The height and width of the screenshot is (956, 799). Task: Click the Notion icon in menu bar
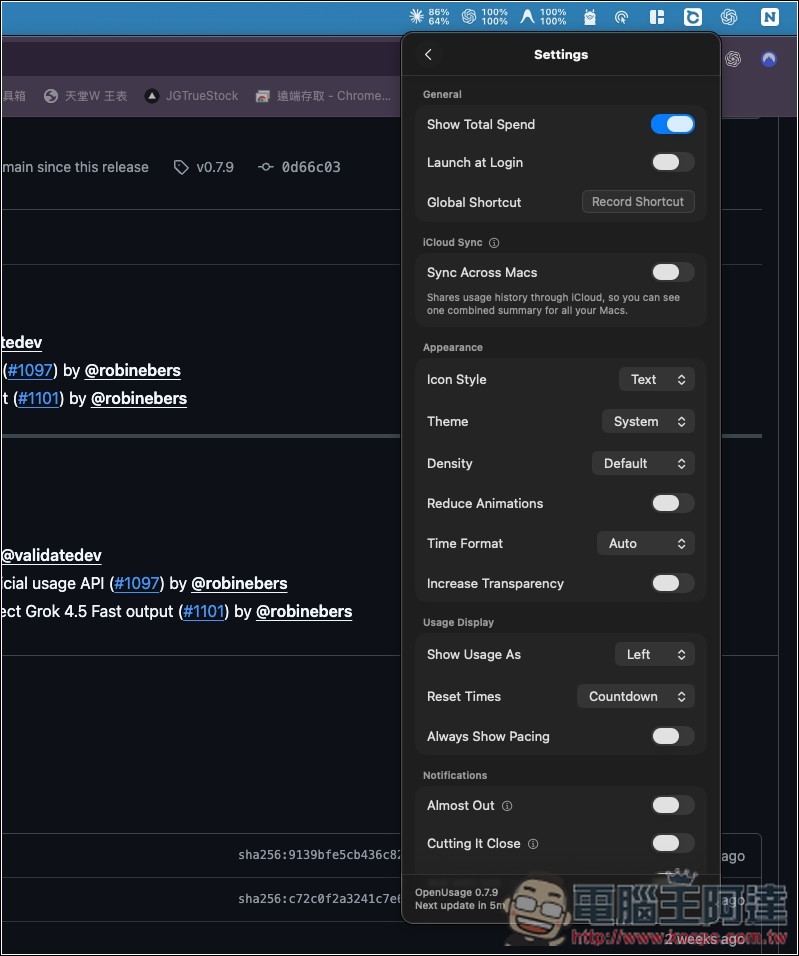tap(770, 16)
